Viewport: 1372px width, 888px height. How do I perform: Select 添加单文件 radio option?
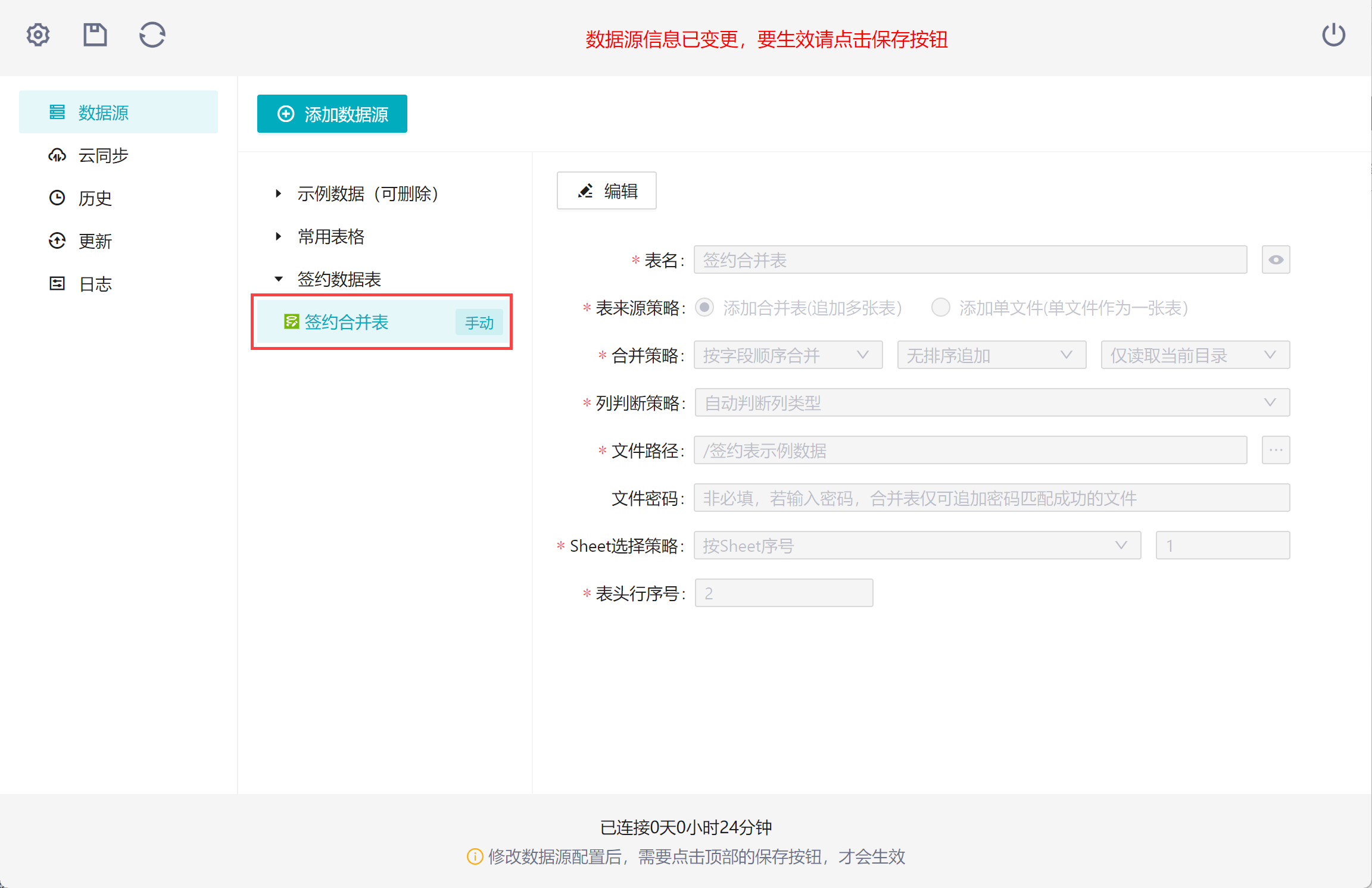click(940, 308)
